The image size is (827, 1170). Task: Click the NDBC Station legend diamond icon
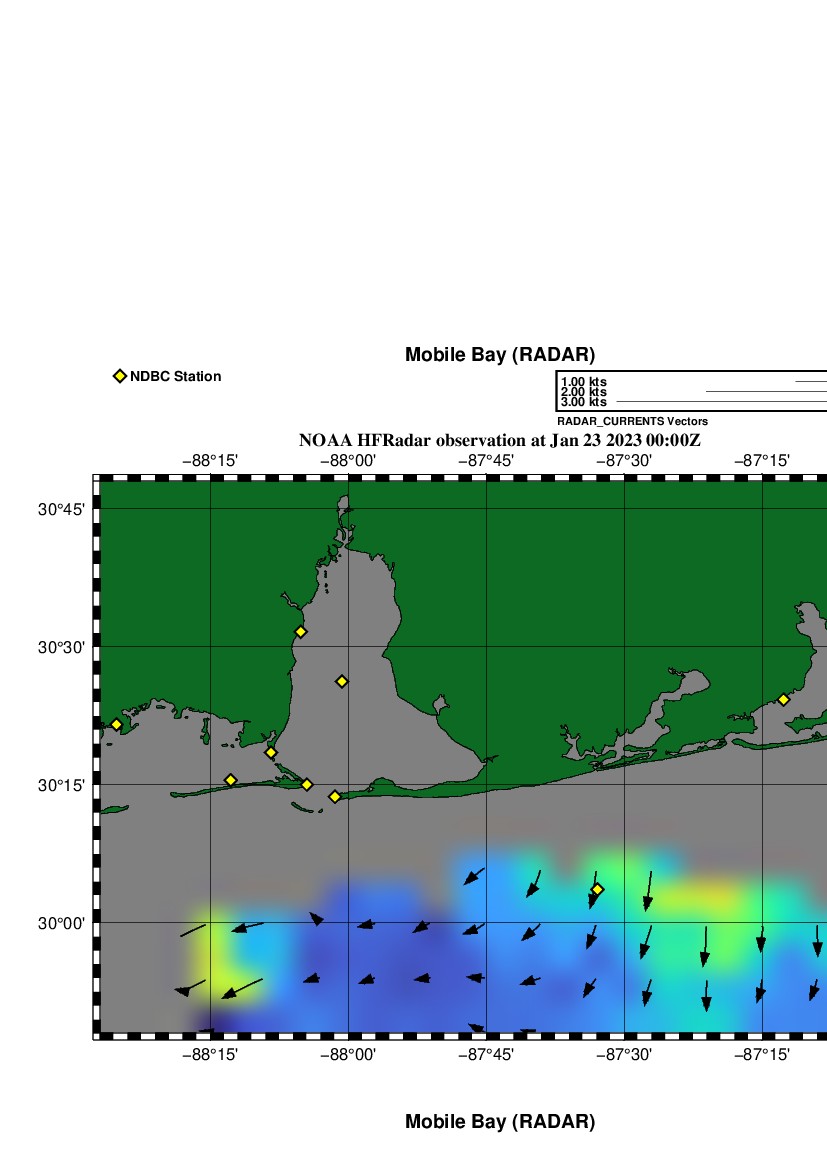point(120,376)
